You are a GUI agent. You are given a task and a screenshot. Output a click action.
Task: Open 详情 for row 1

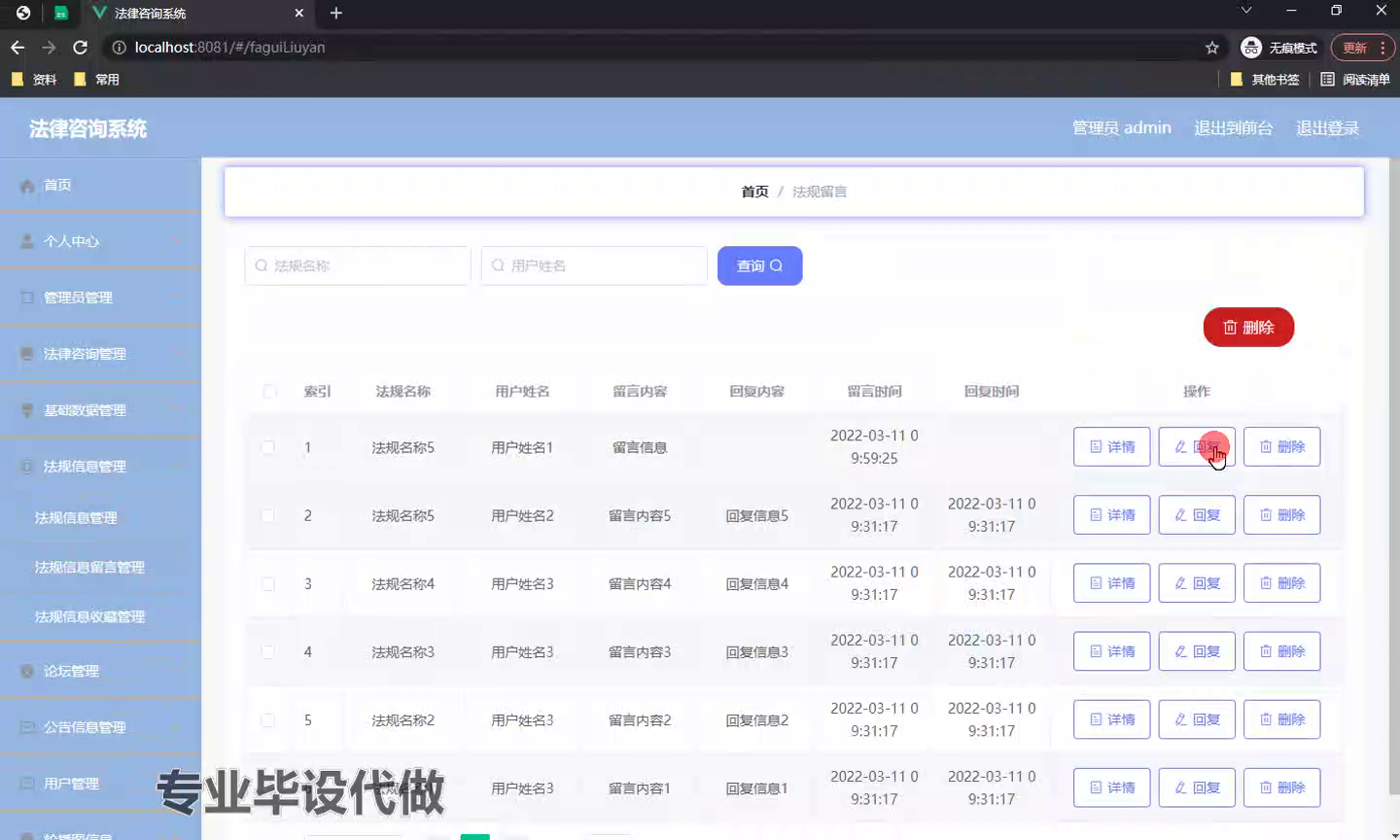point(1112,447)
